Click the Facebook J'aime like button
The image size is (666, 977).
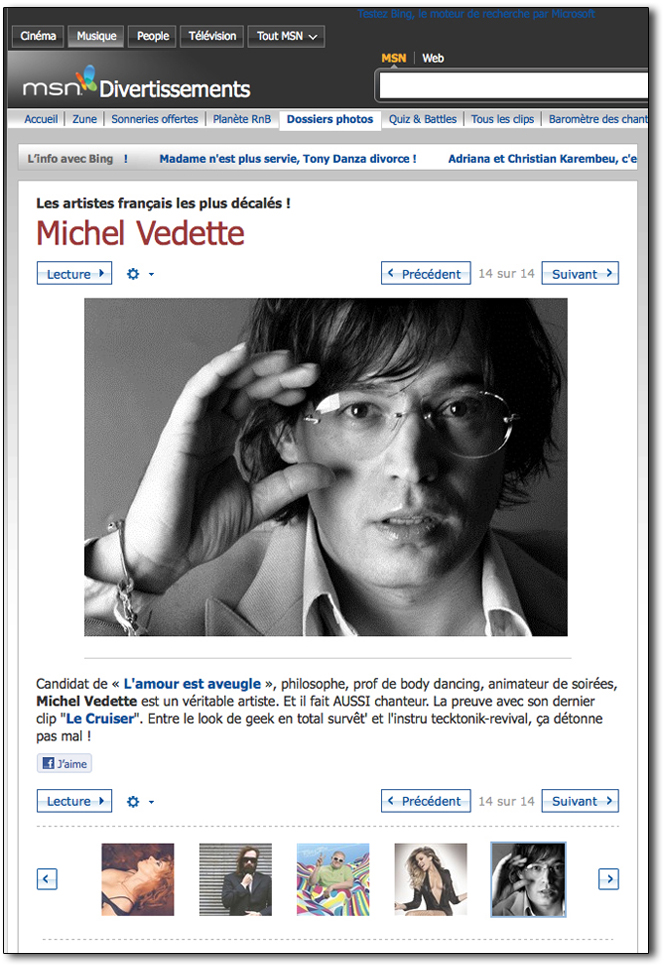click(x=65, y=763)
